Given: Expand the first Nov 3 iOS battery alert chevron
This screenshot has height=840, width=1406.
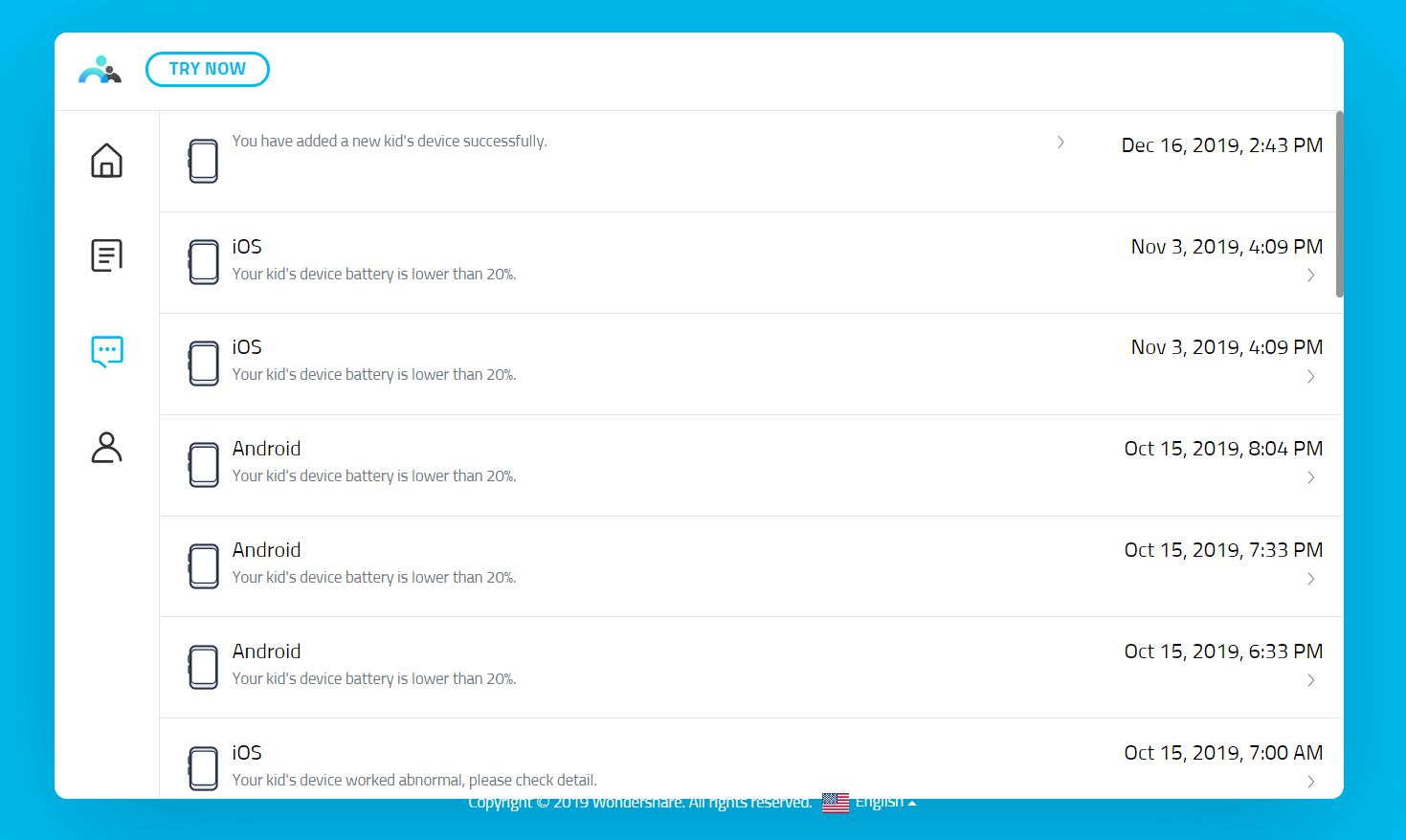Looking at the screenshot, I should [1310, 276].
